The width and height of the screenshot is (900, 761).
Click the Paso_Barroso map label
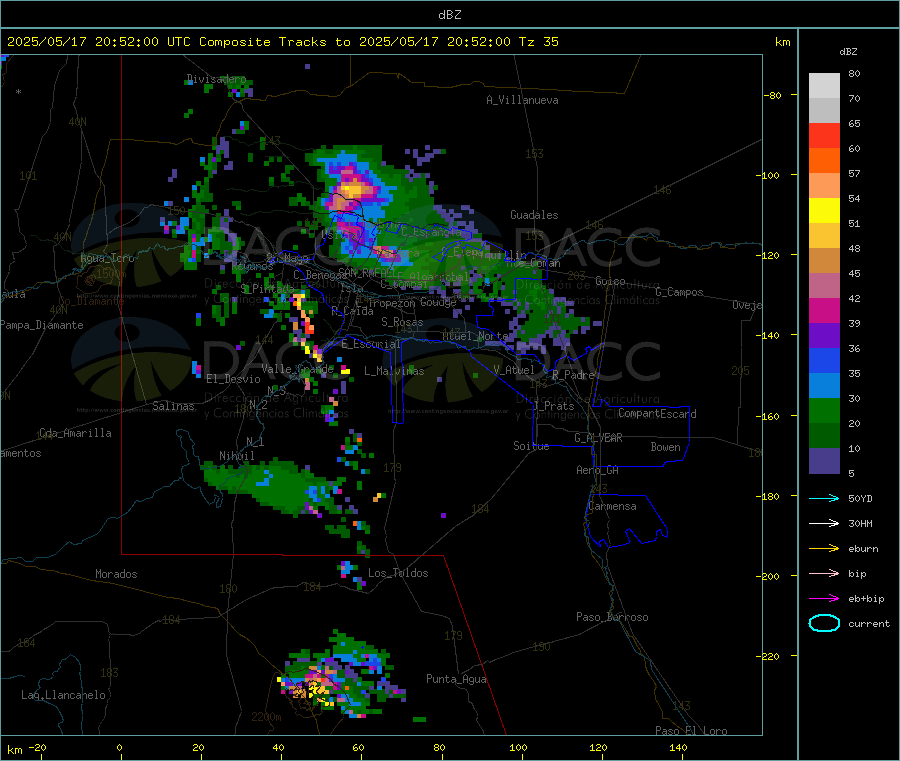612,618
